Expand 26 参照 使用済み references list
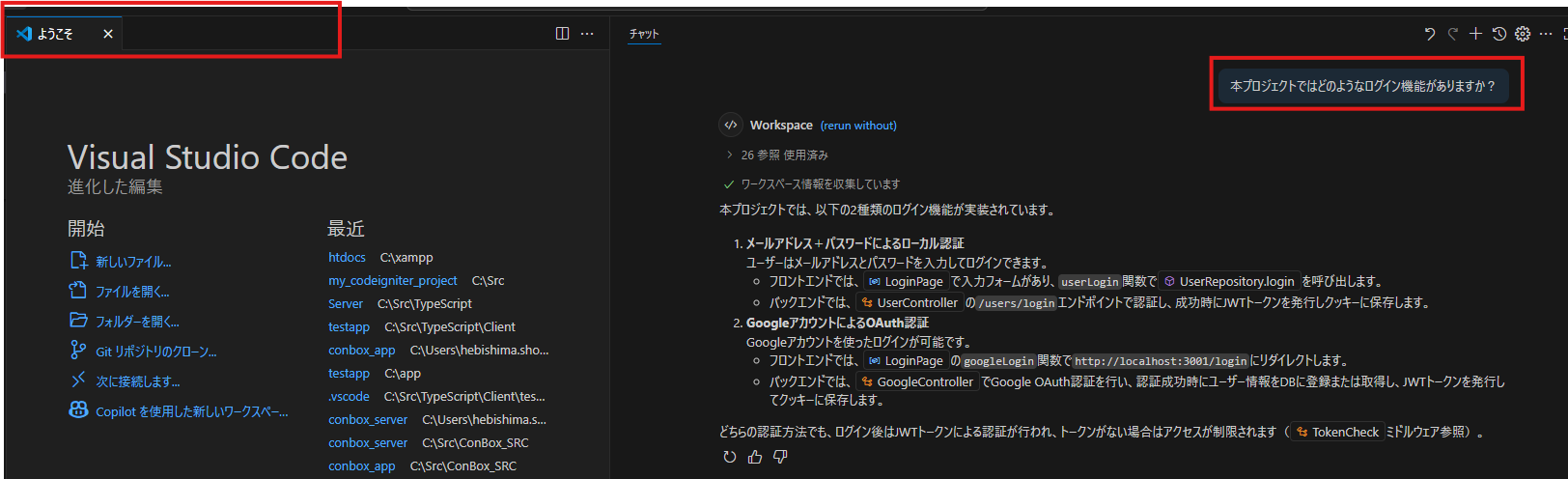This screenshot has width=1568, height=479. pos(777,155)
